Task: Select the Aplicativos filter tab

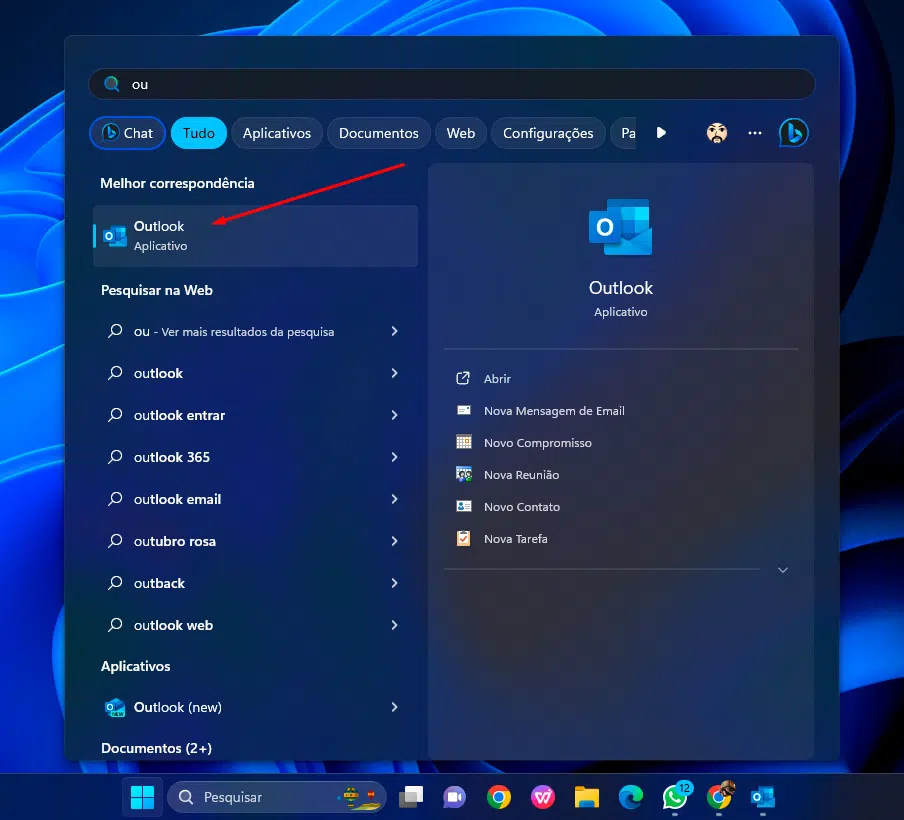Action: [x=277, y=133]
